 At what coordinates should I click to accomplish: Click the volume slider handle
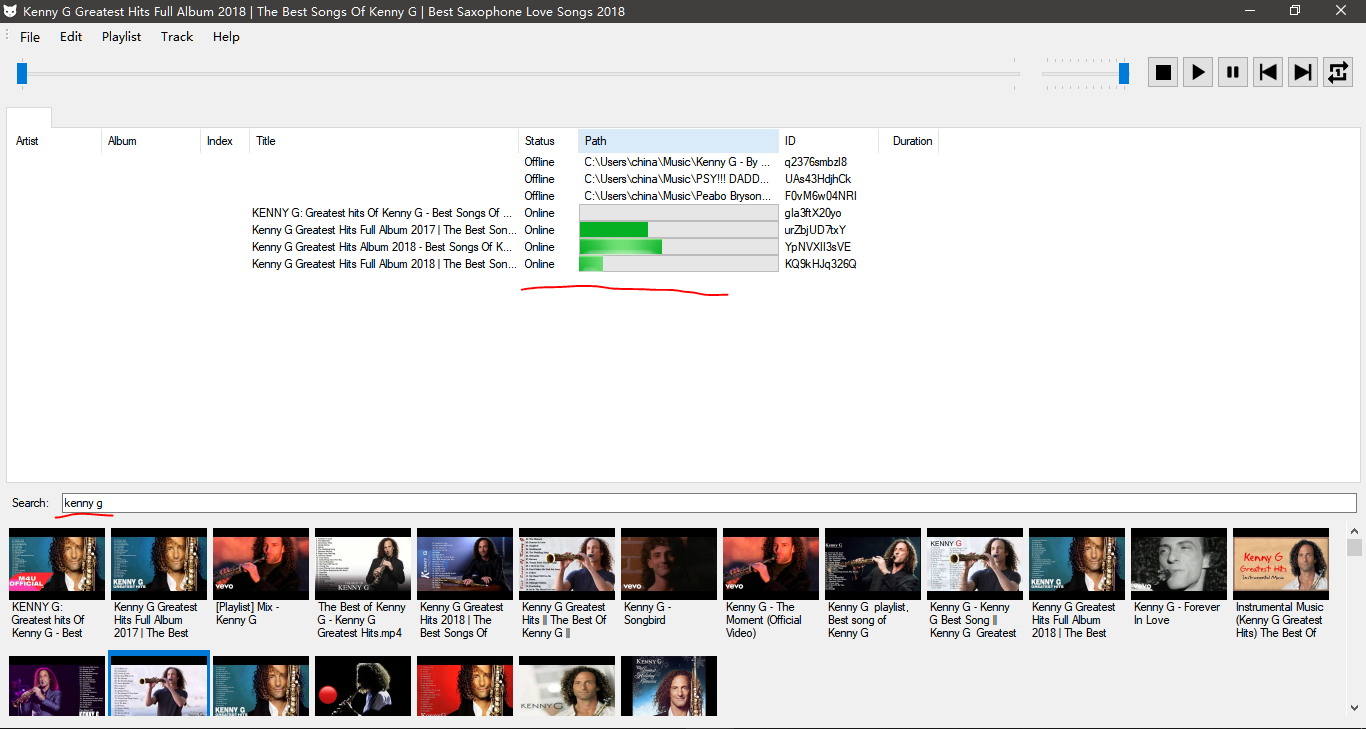click(x=1124, y=73)
